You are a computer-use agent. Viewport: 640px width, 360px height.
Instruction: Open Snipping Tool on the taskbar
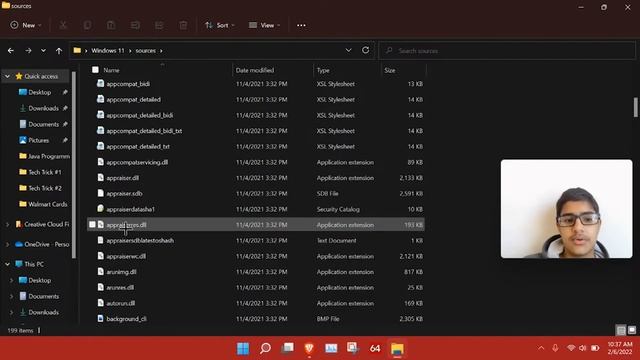point(353,348)
